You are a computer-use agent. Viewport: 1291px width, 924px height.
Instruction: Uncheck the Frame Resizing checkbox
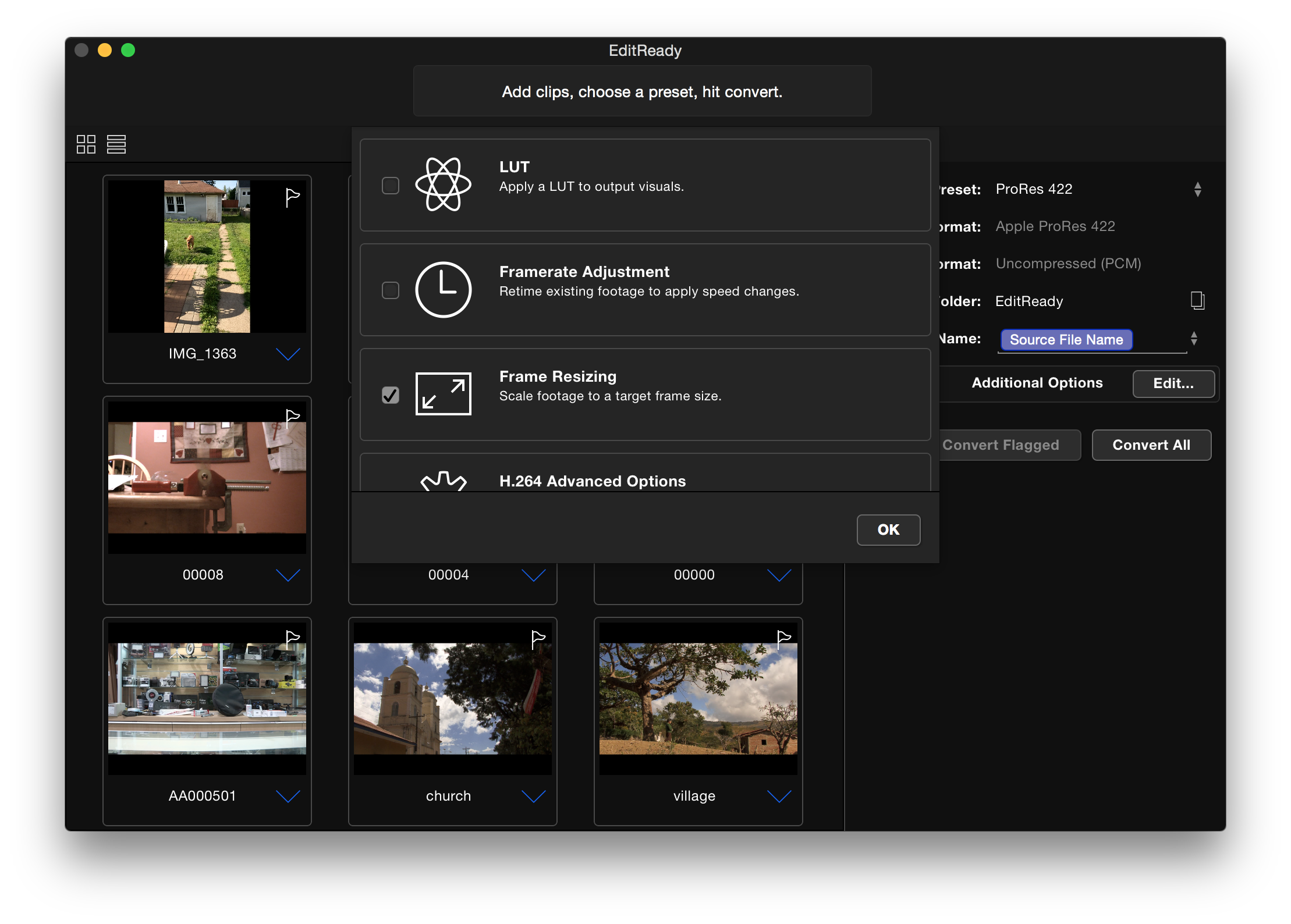pos(391,395)
